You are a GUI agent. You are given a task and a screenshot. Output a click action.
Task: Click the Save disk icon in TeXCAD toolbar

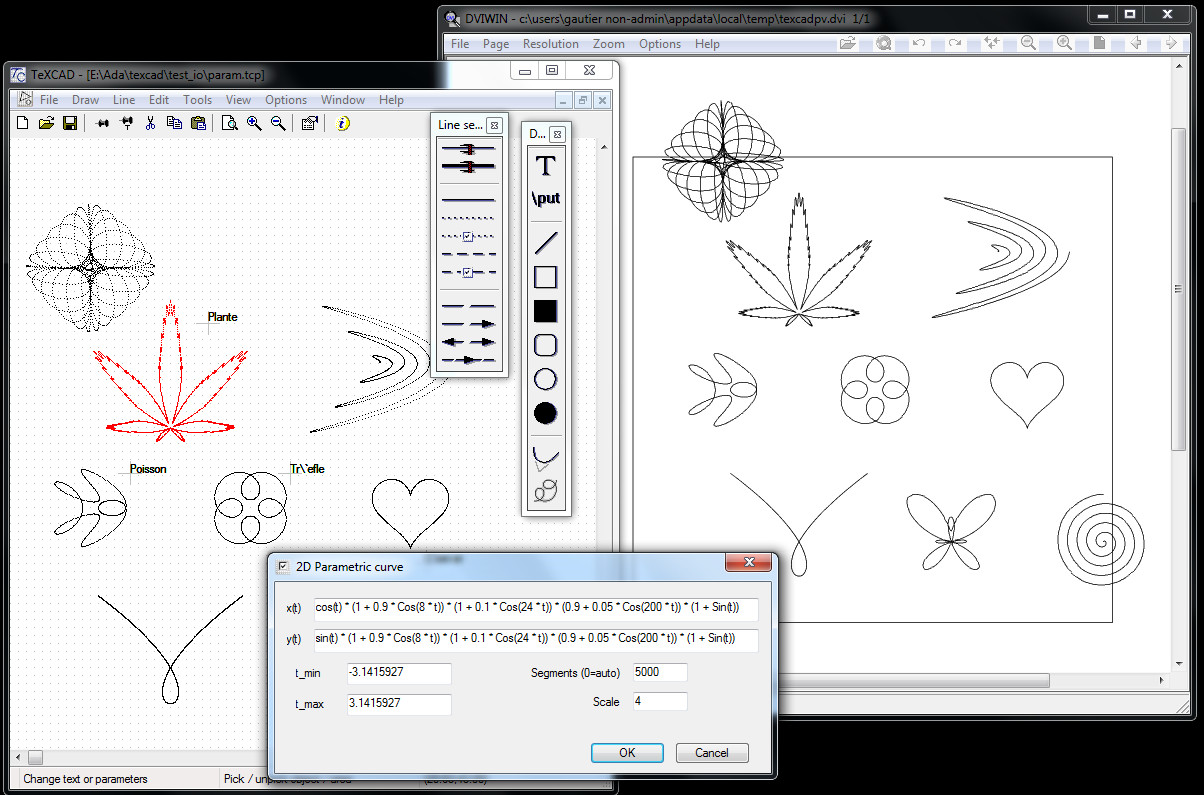70,123
